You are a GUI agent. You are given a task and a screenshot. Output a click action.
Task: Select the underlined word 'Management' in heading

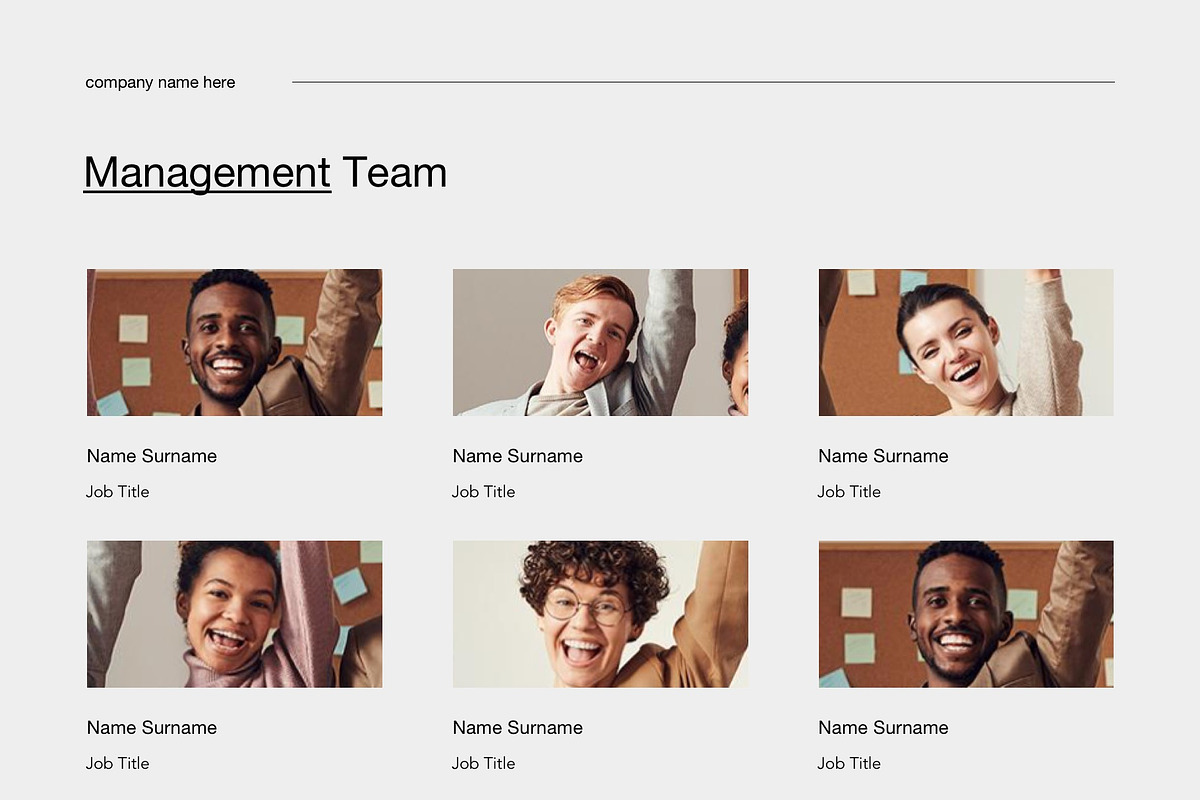tap(207, 173)
